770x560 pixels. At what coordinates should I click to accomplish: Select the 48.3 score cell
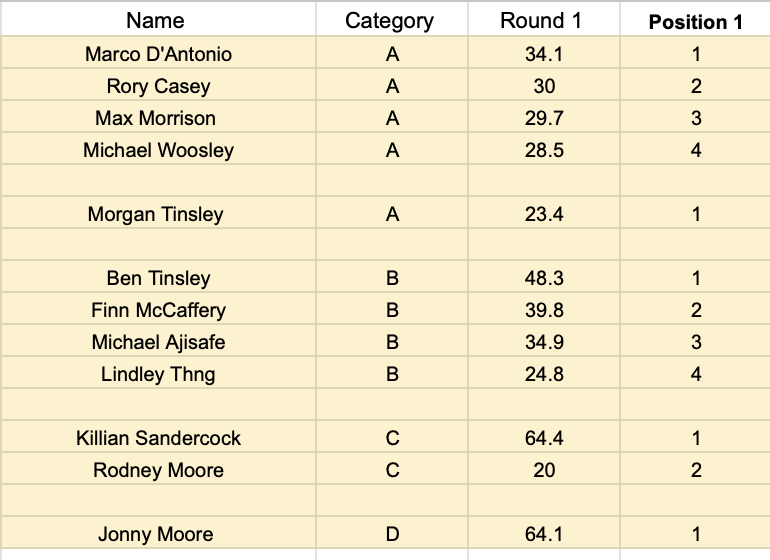pos(544,277)
